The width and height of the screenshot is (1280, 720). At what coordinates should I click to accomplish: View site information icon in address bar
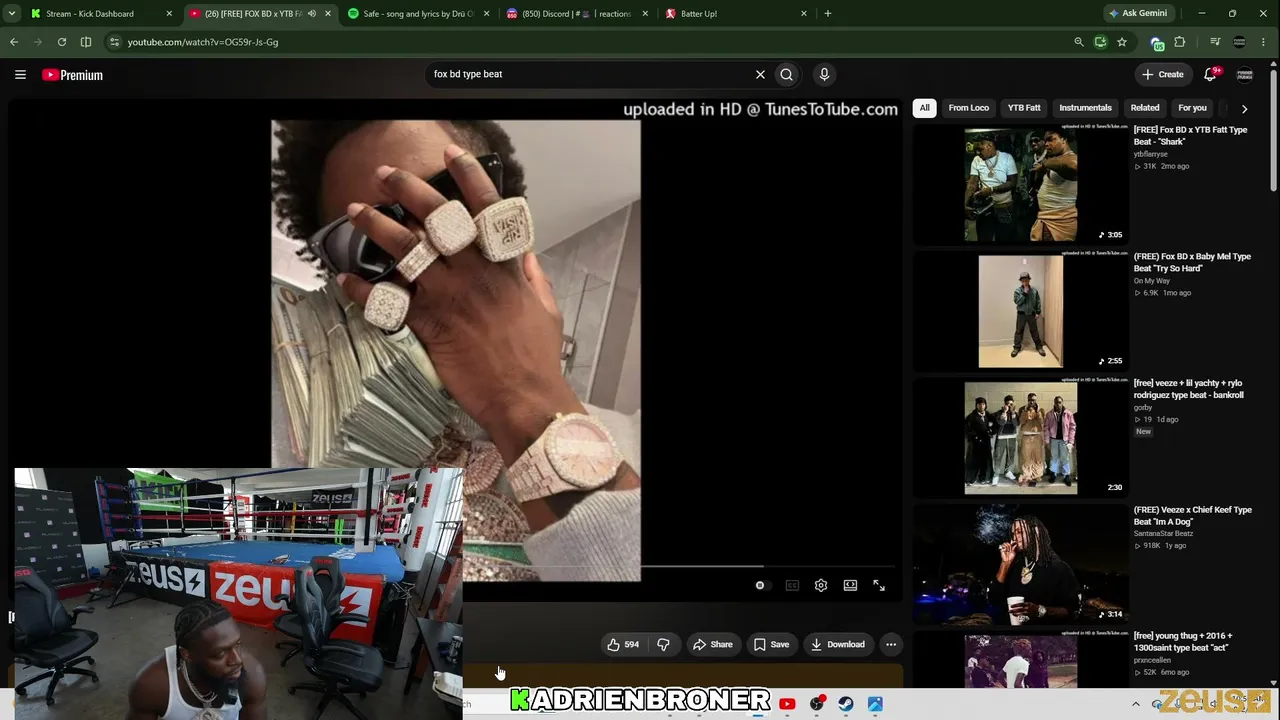pyautogui.click(x=114, y=42)
